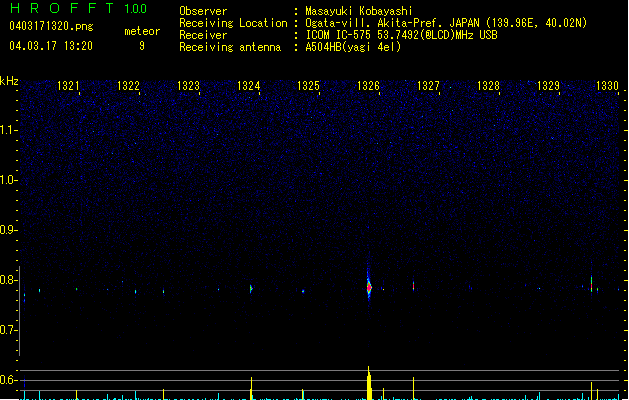Click the Receiving antenna label
This screenshot has width=629, height=400.
[x=230, y=47]
